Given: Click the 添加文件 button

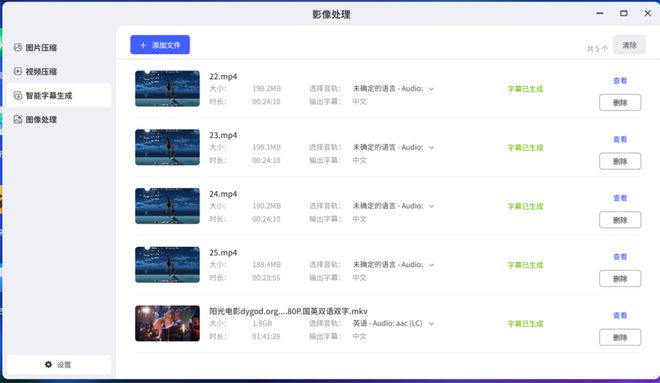Looking at the screenshot, I should click(x=160, y=45).
